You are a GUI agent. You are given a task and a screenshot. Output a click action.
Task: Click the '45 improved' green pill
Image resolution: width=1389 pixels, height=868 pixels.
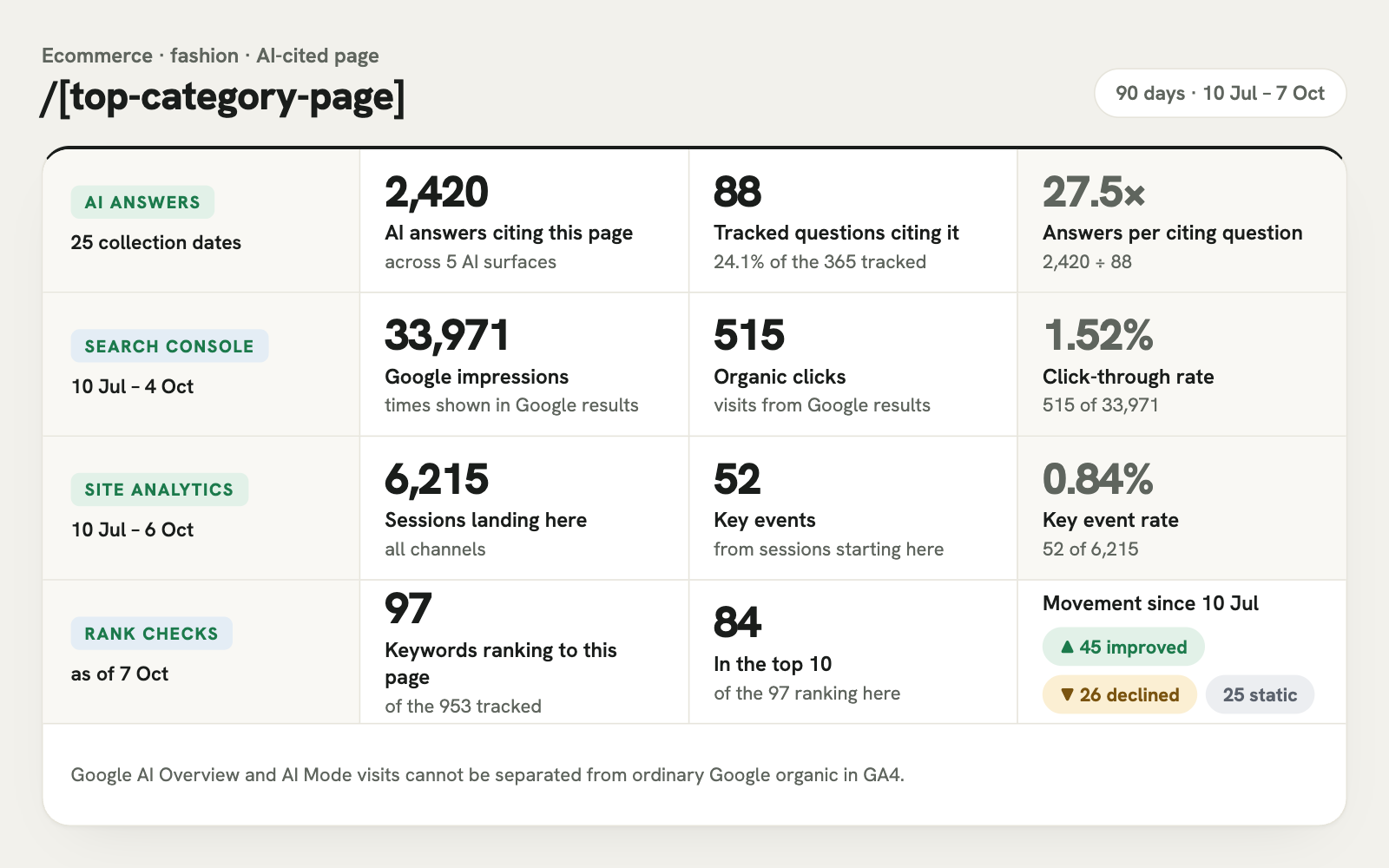coord(1123,647)
